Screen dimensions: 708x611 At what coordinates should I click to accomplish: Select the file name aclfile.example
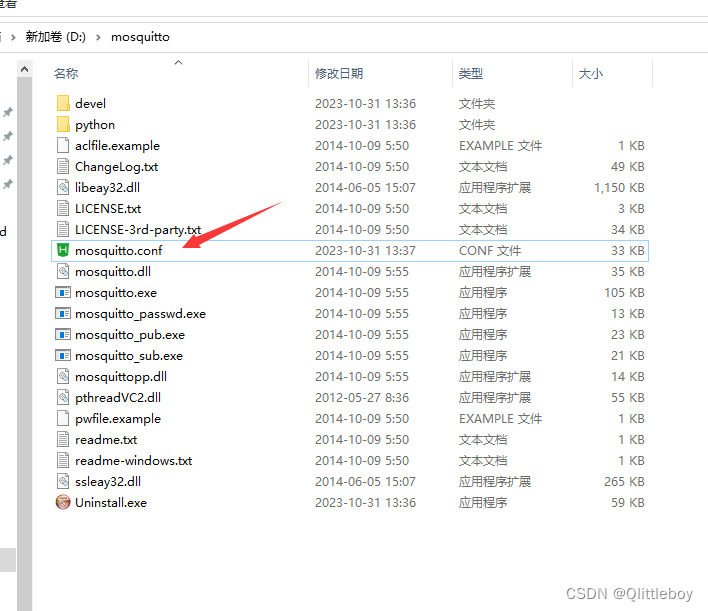click(x=117, y=145)
